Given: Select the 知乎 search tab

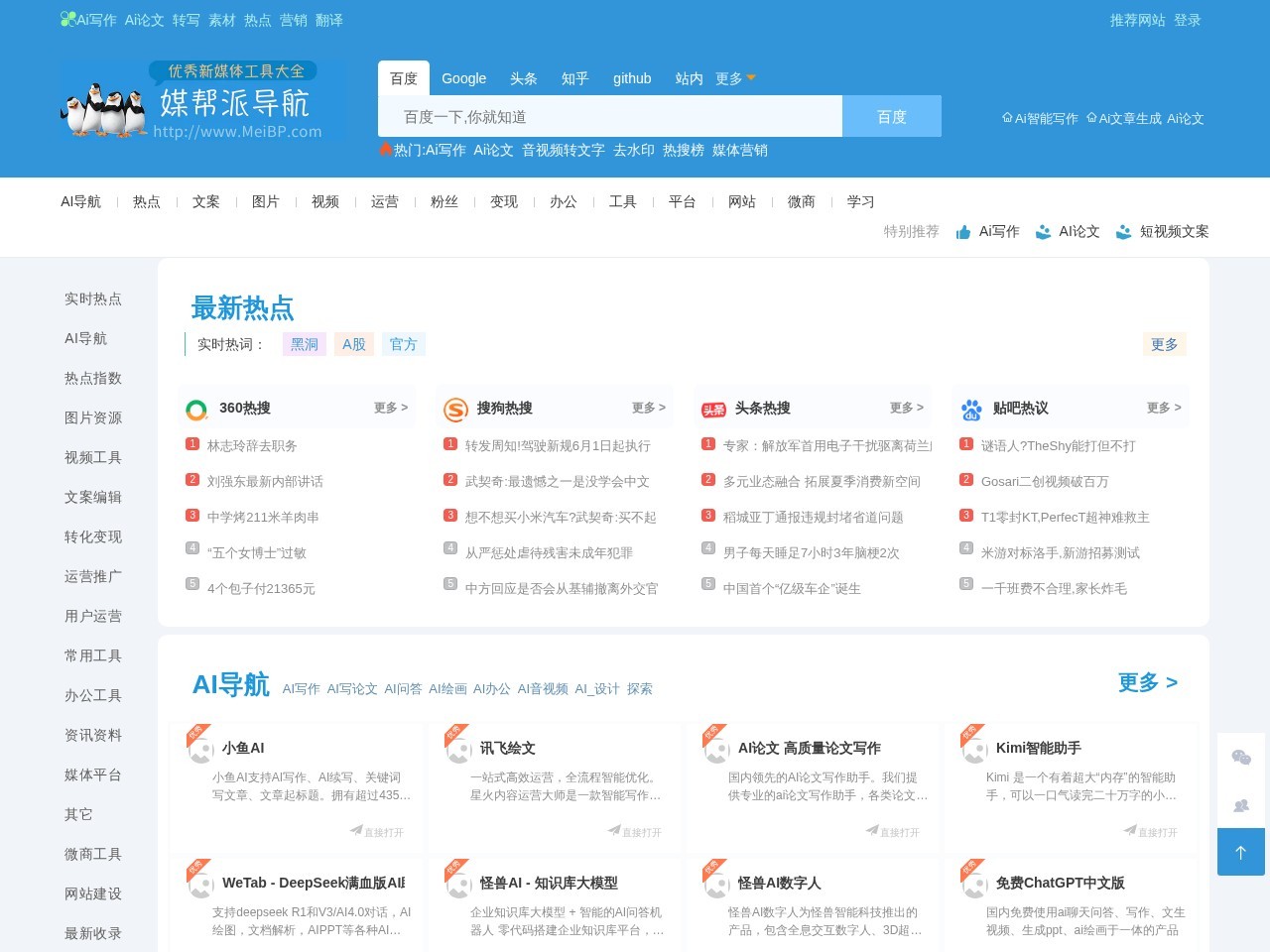Looking at the screenshot, I should [575, 78].
